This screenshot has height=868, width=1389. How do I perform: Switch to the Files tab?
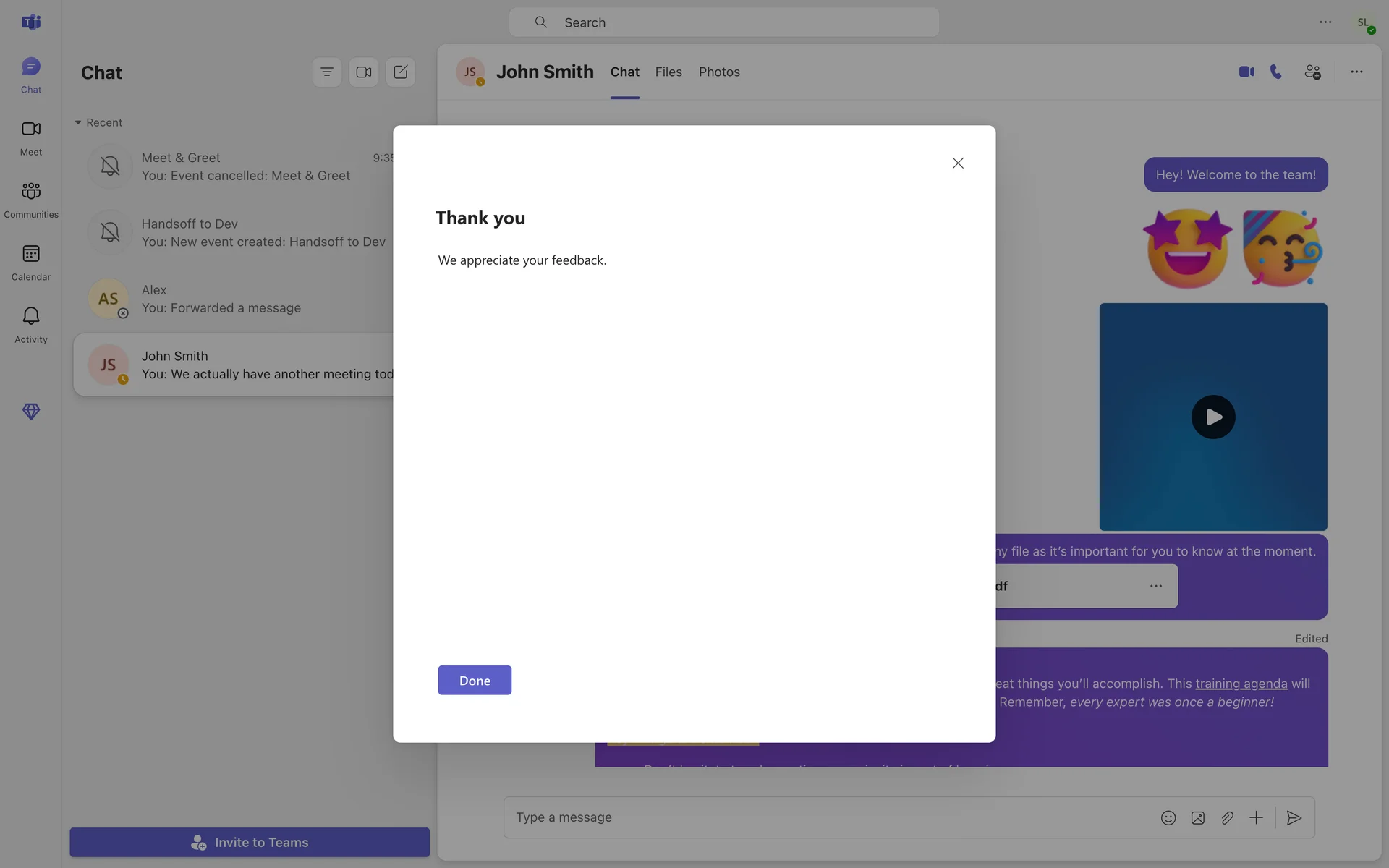pyautogui.click(x=668, y=72)
